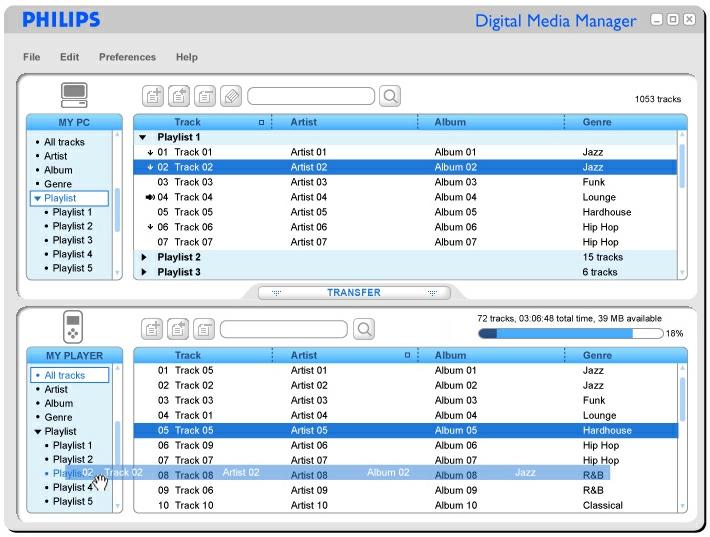
Task: Select row 10 Track 10 in My Player
Action: point(406,505)
